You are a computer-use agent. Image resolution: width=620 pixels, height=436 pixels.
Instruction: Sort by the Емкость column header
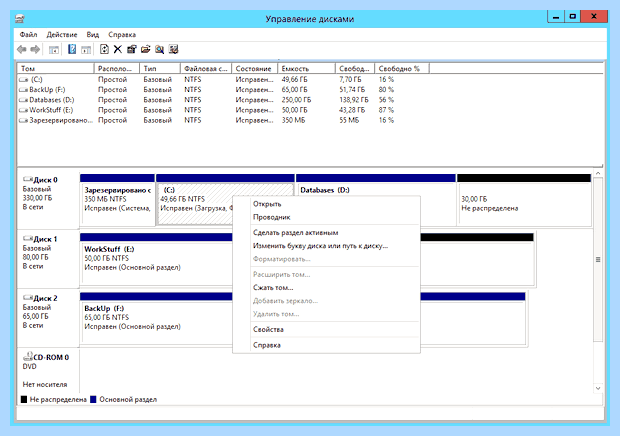[x=306, y=68]
